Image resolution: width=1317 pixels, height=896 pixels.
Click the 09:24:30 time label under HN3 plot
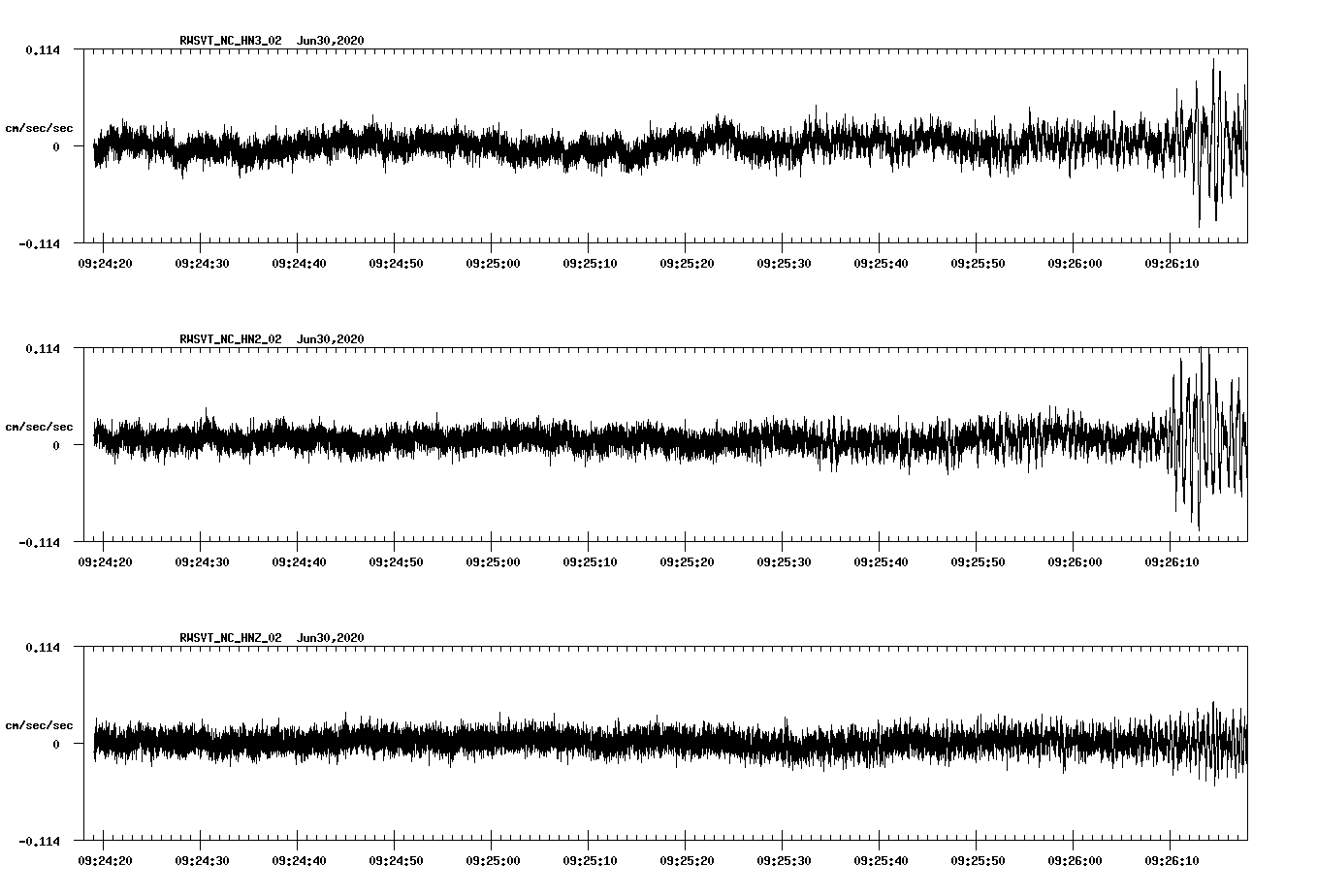click(202, 263)
